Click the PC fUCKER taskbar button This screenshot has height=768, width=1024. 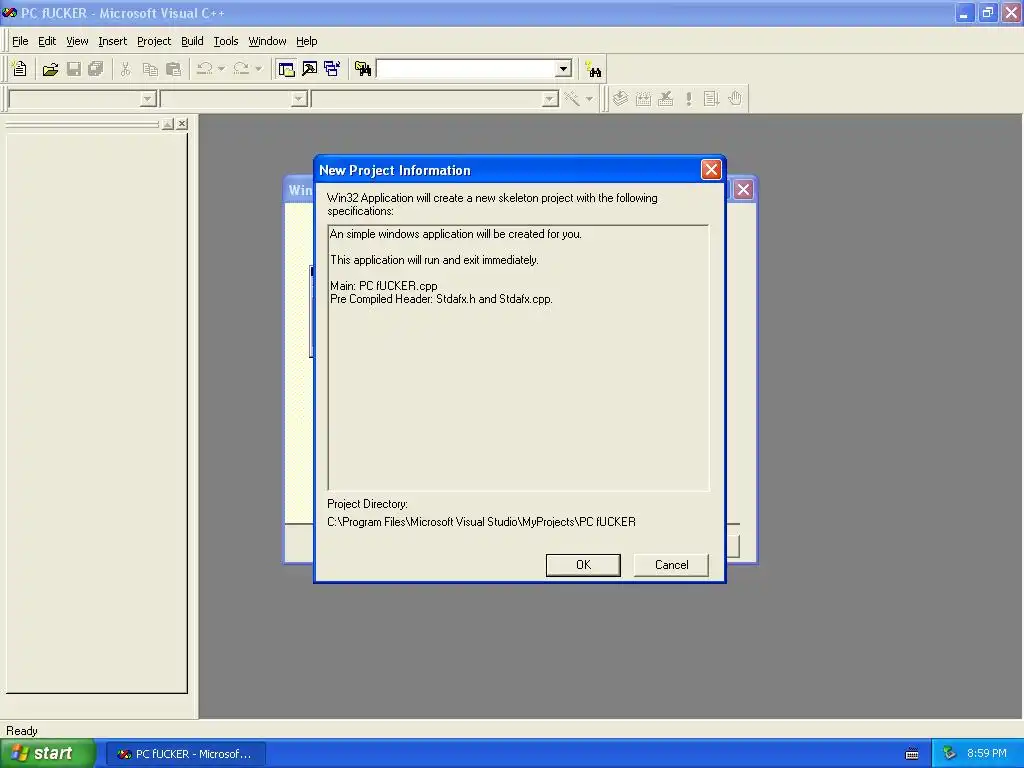[185, 754]
